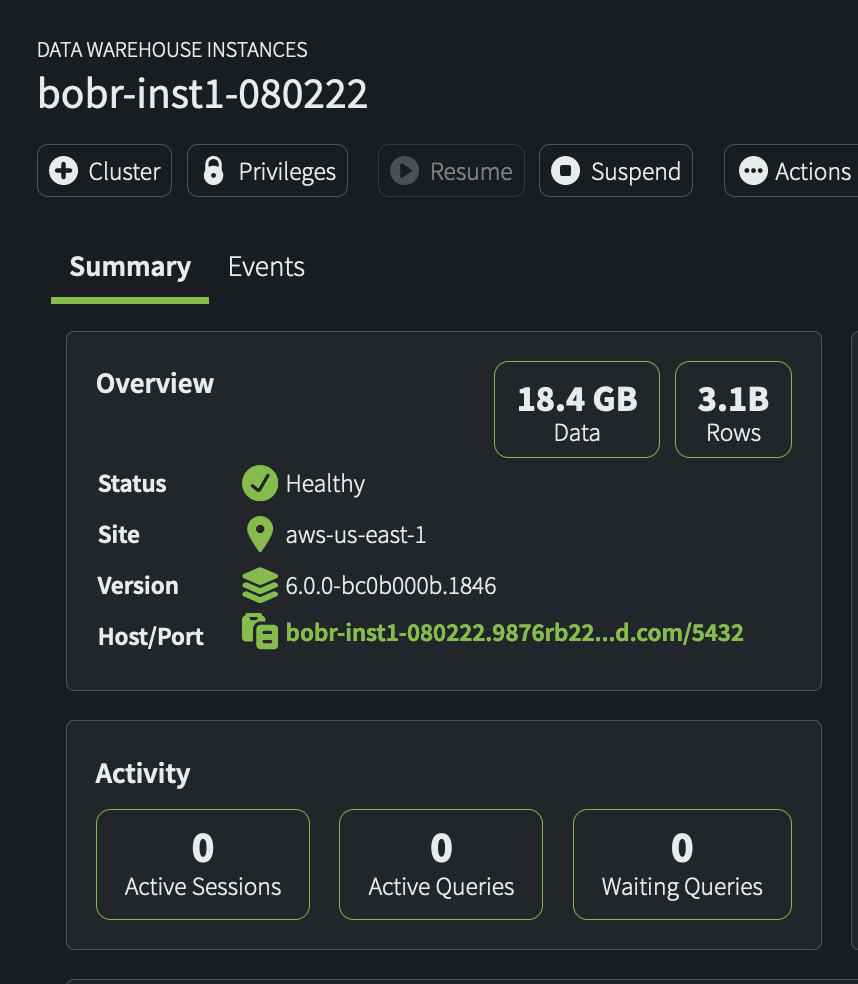Click the Active Sessions counter tile
Screen dimensions: 858x984
(203, 864)
